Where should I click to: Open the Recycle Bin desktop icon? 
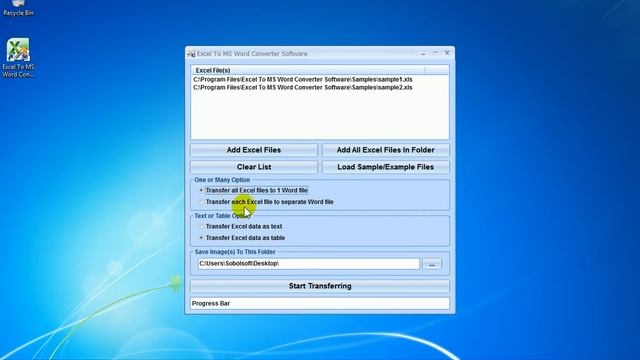pos(18,8)
